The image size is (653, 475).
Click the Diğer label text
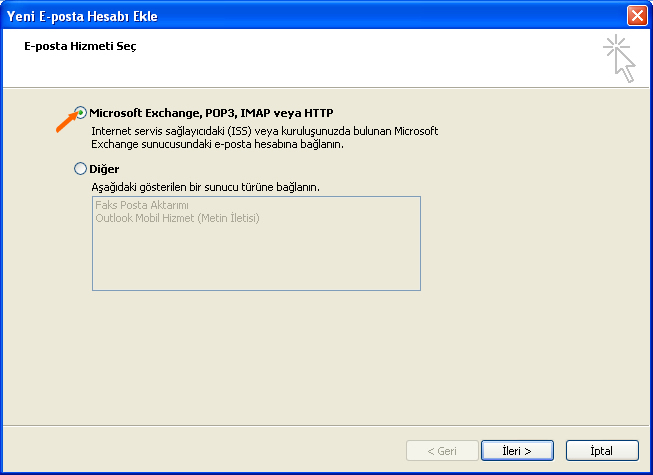104,169
